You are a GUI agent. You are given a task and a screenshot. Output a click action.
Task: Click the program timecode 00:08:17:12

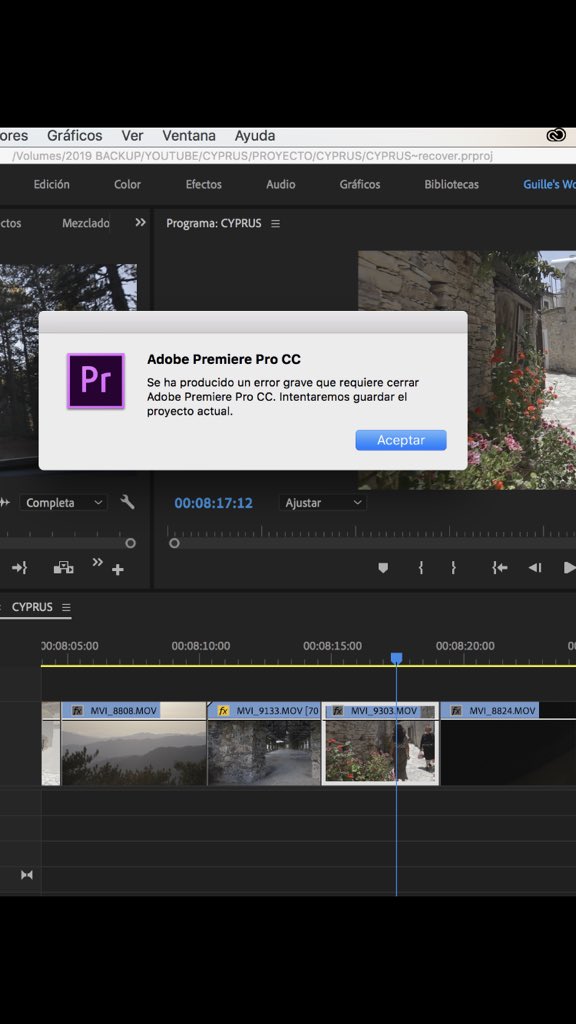214,503
